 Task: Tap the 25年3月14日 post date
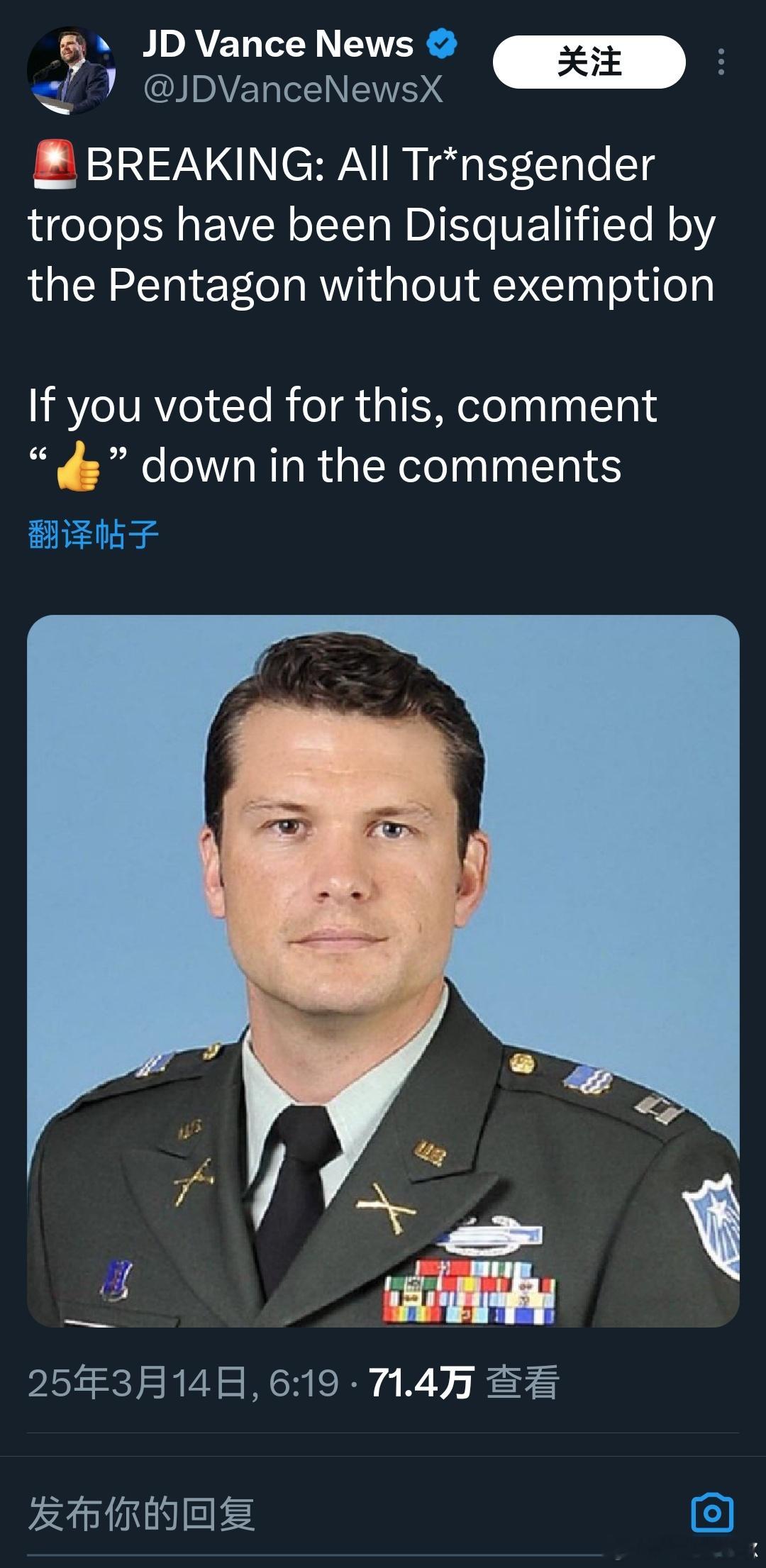coord(137,1382)
